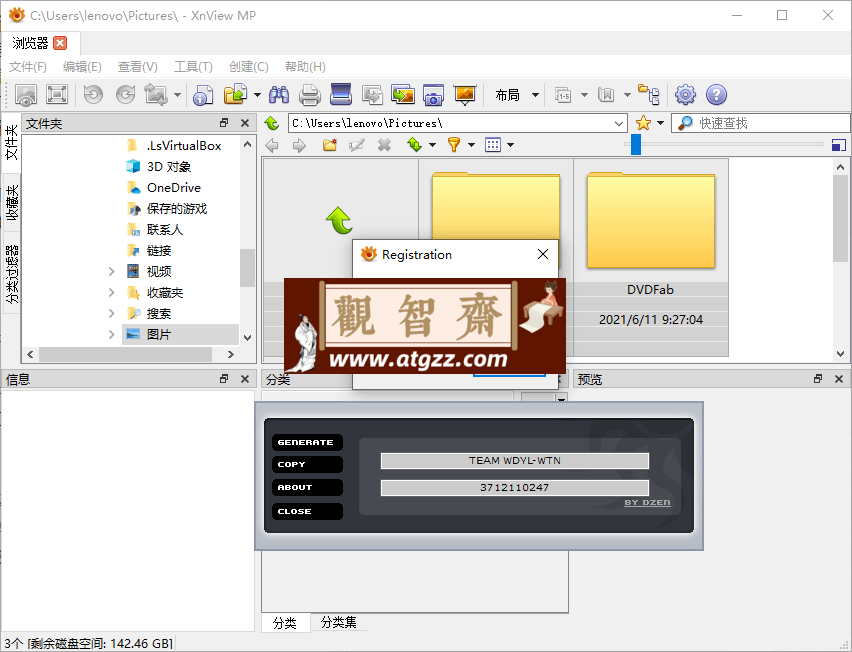852x652 pixels.
Task: Click the back navigation arrow
Action: [x=272, y=145]
